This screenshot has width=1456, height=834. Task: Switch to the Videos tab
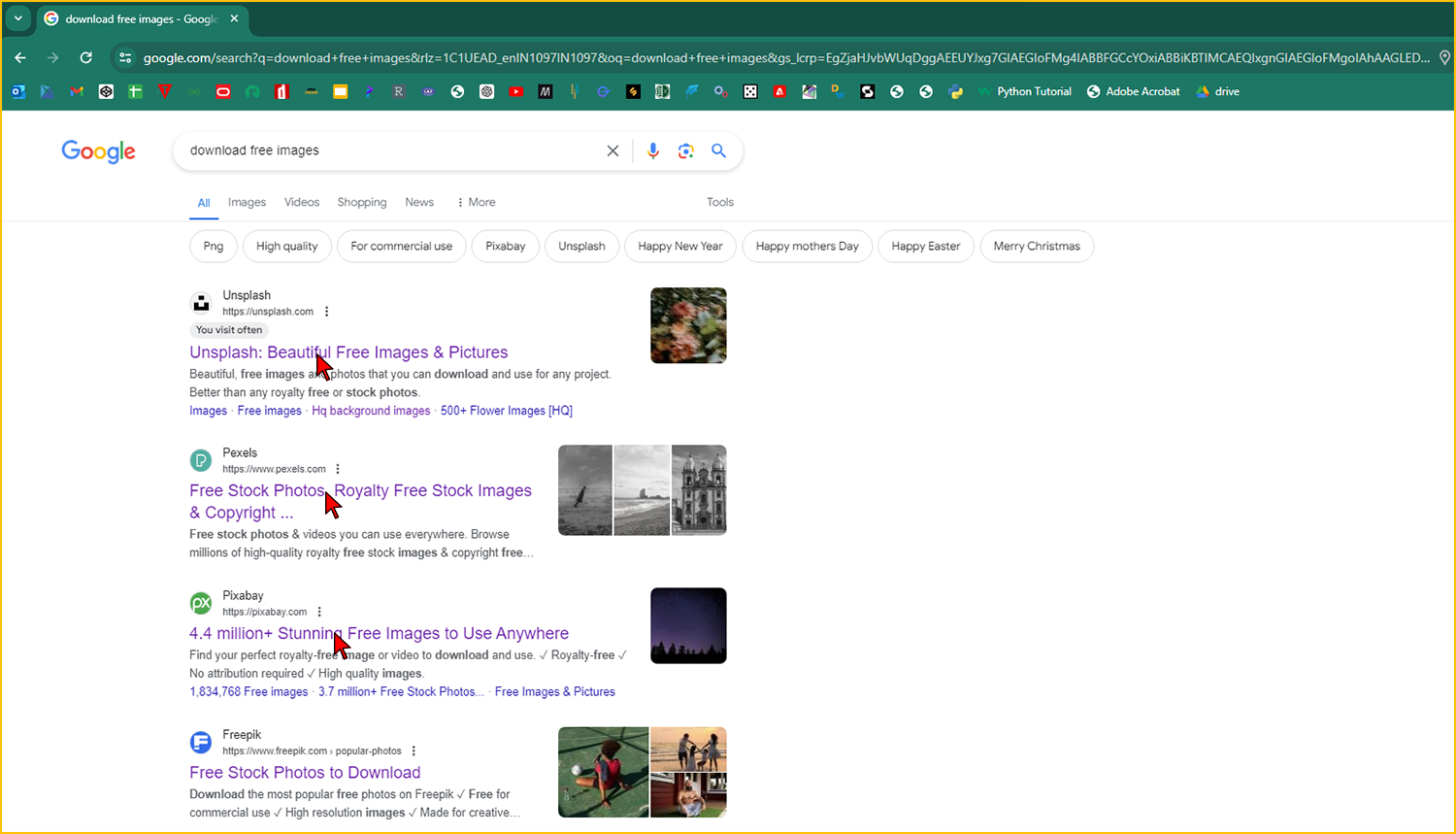(301, 202)
